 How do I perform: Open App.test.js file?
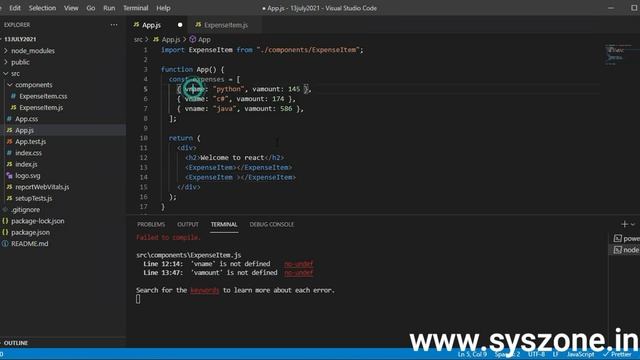[31, 142]
